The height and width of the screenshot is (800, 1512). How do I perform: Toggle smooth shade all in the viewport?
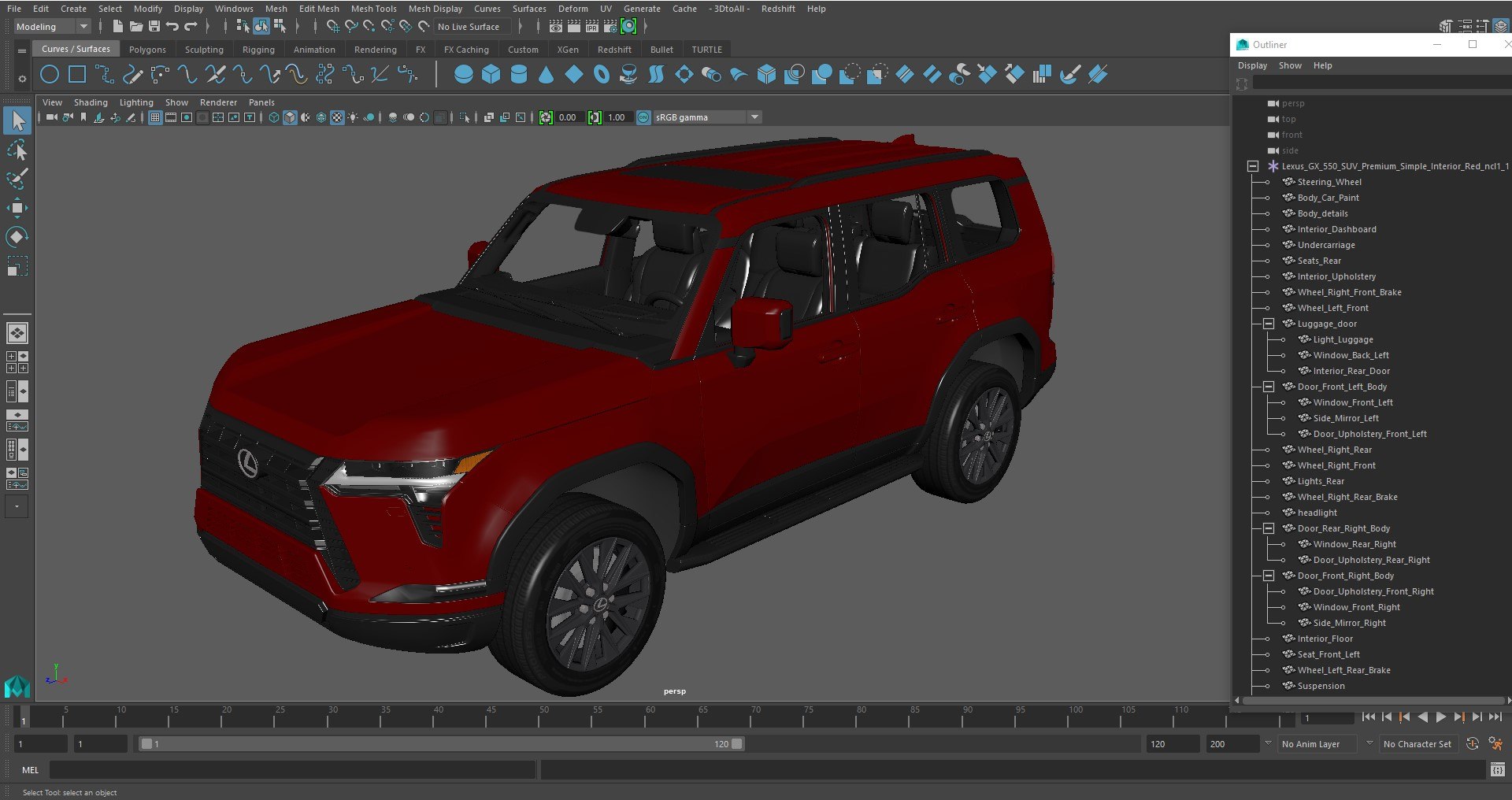[x=290, y=117]
